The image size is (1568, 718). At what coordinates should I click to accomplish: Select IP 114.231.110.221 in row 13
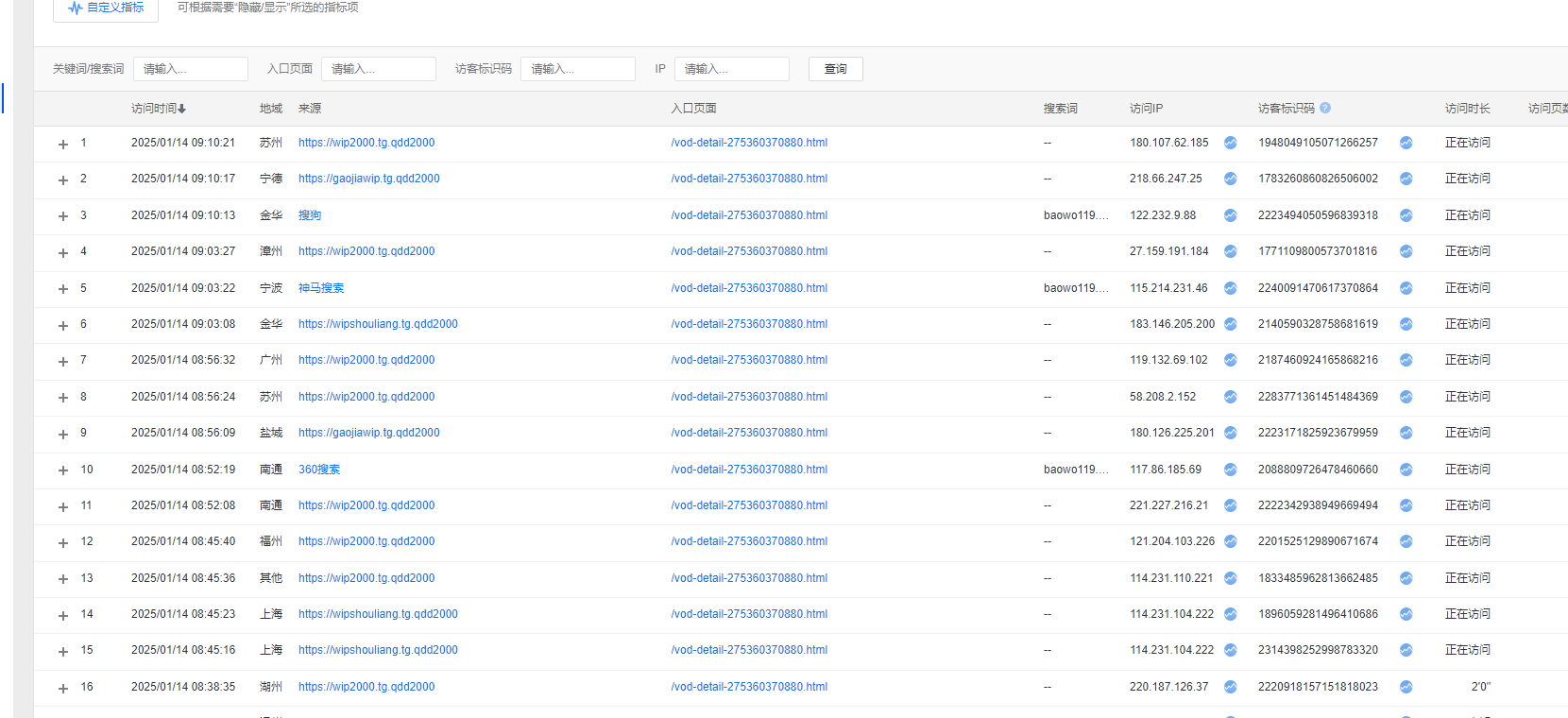1171,578
